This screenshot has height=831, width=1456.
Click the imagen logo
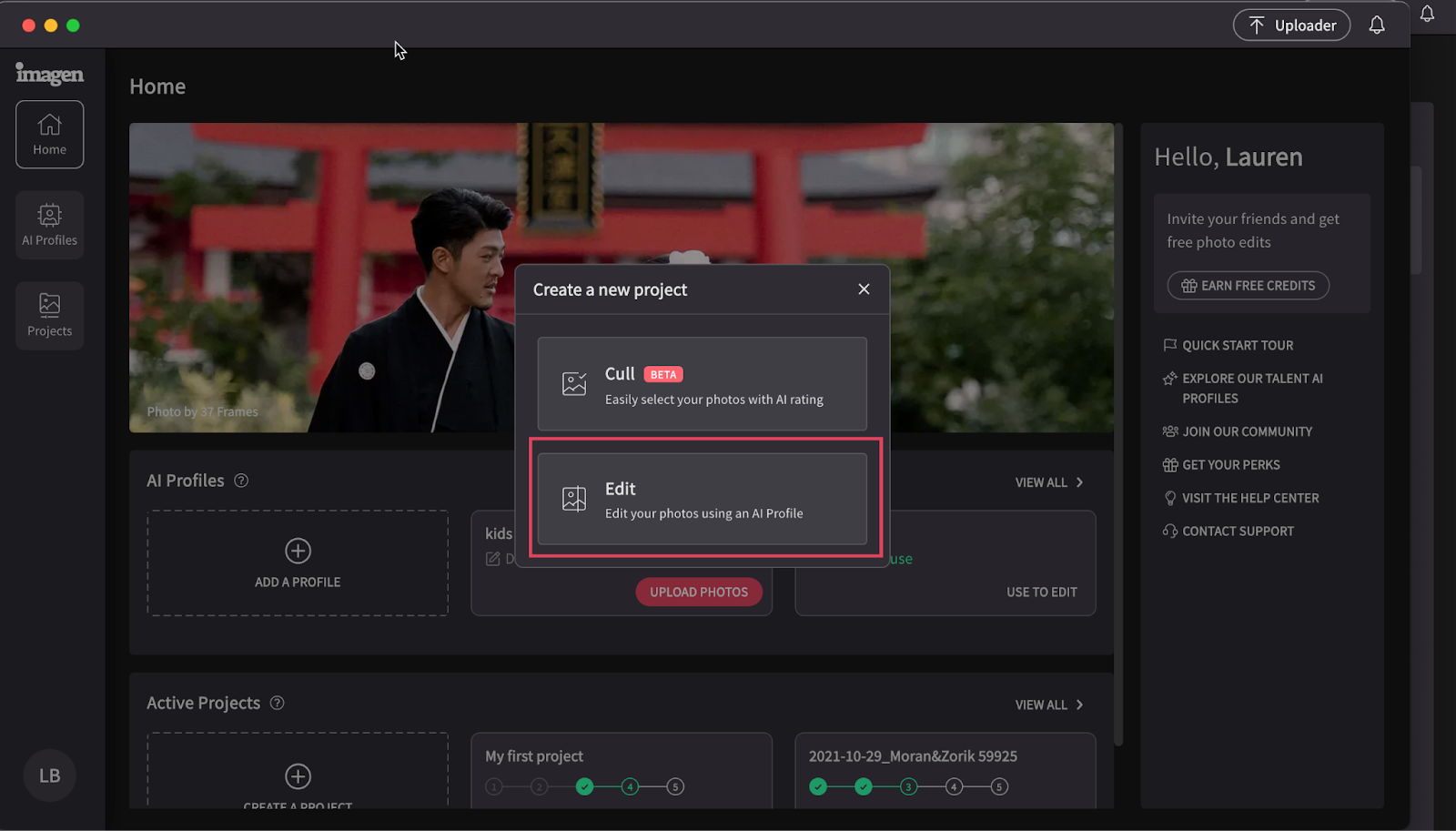point(49,74)
